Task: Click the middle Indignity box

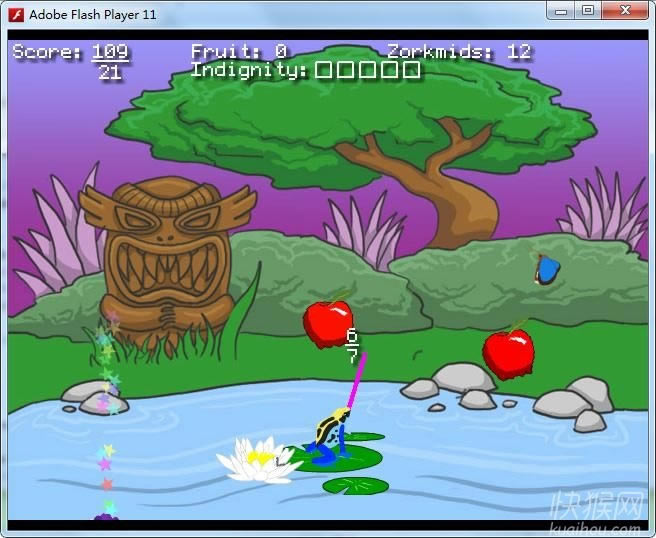Action: click(x=368, y=70)
